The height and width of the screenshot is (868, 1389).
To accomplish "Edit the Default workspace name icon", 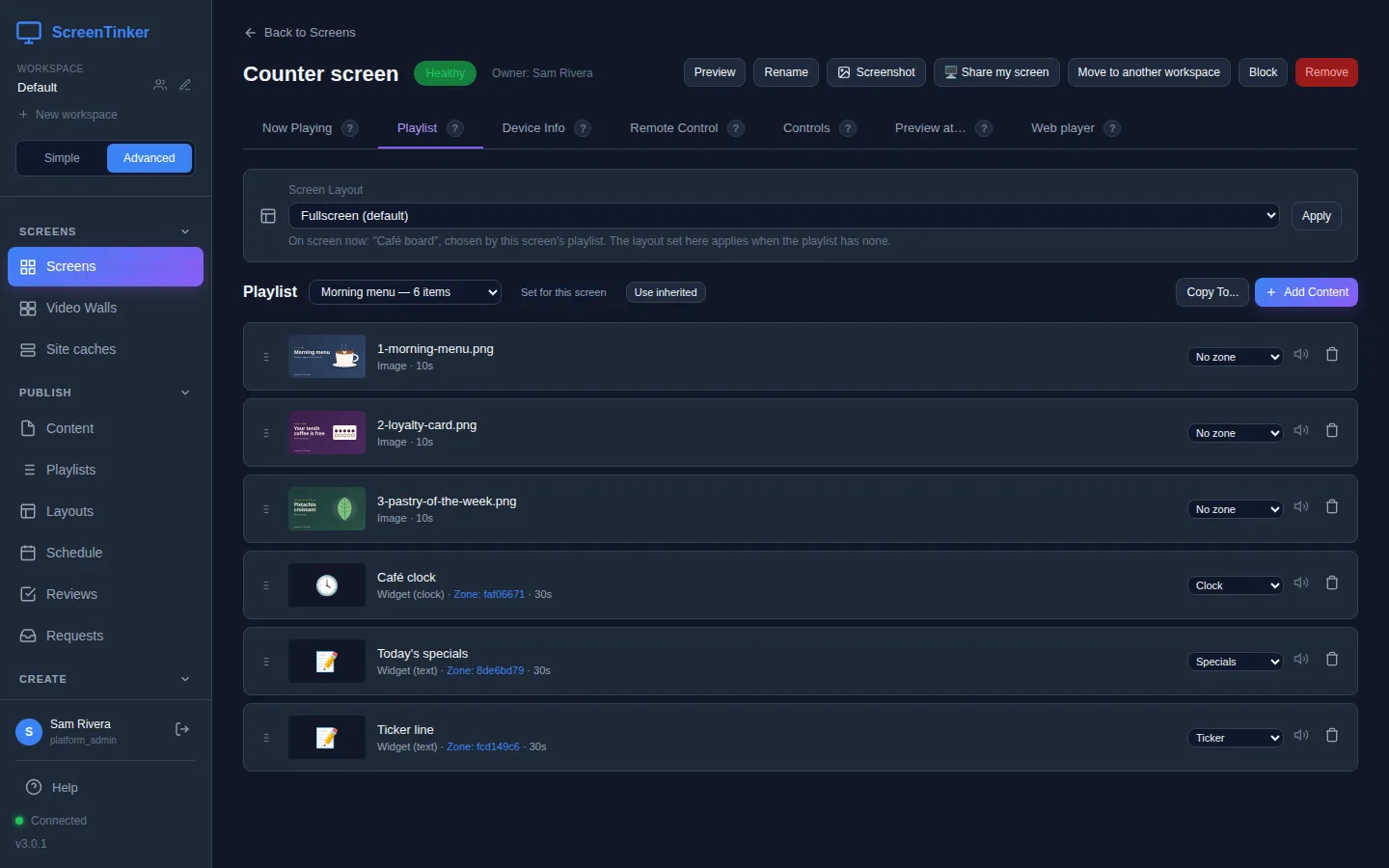I will [185, 86].
